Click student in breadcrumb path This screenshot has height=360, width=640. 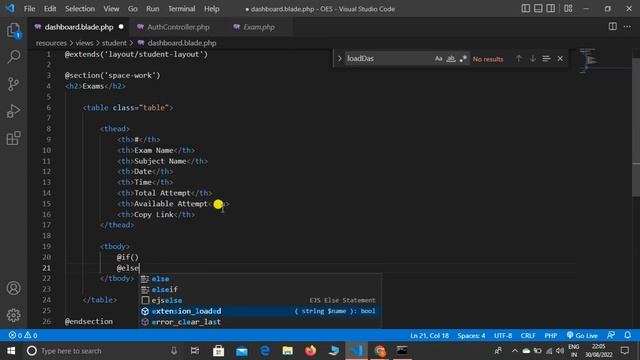(x=114, y=43)
